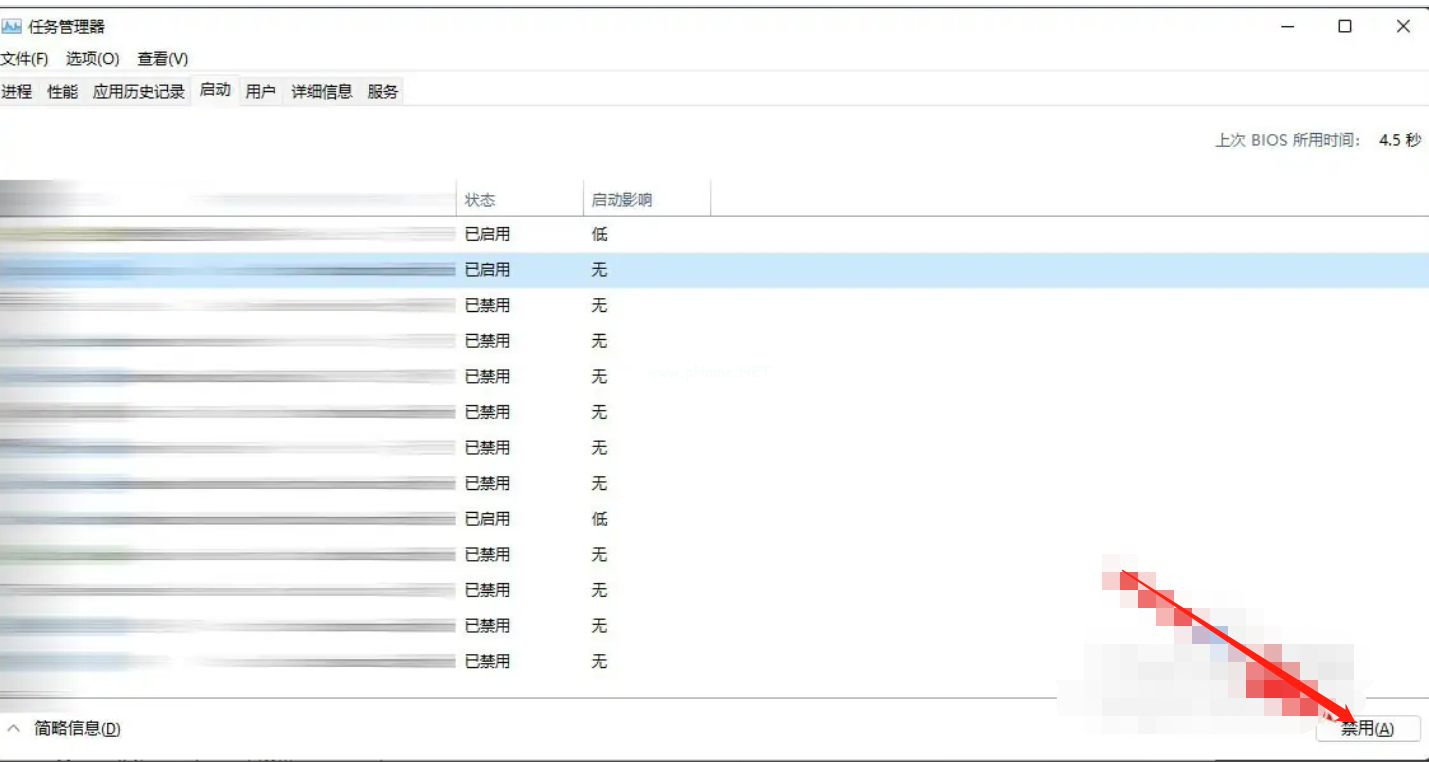Screen dimensions: 1429x762
Task: Open the 查看(V) menu
Action: pos(162,59)
